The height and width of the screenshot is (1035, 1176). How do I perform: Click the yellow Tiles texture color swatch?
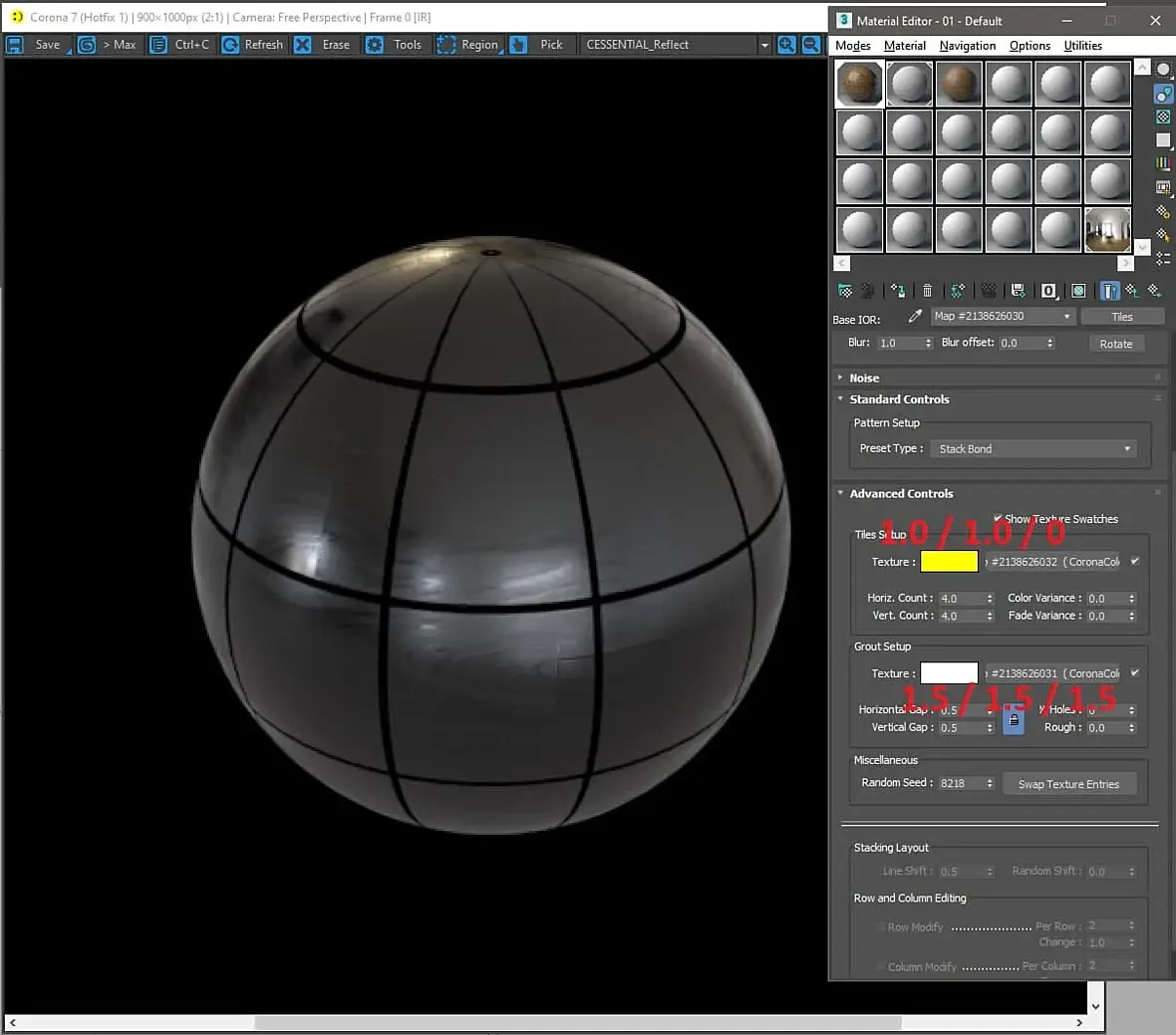point(949,562)
